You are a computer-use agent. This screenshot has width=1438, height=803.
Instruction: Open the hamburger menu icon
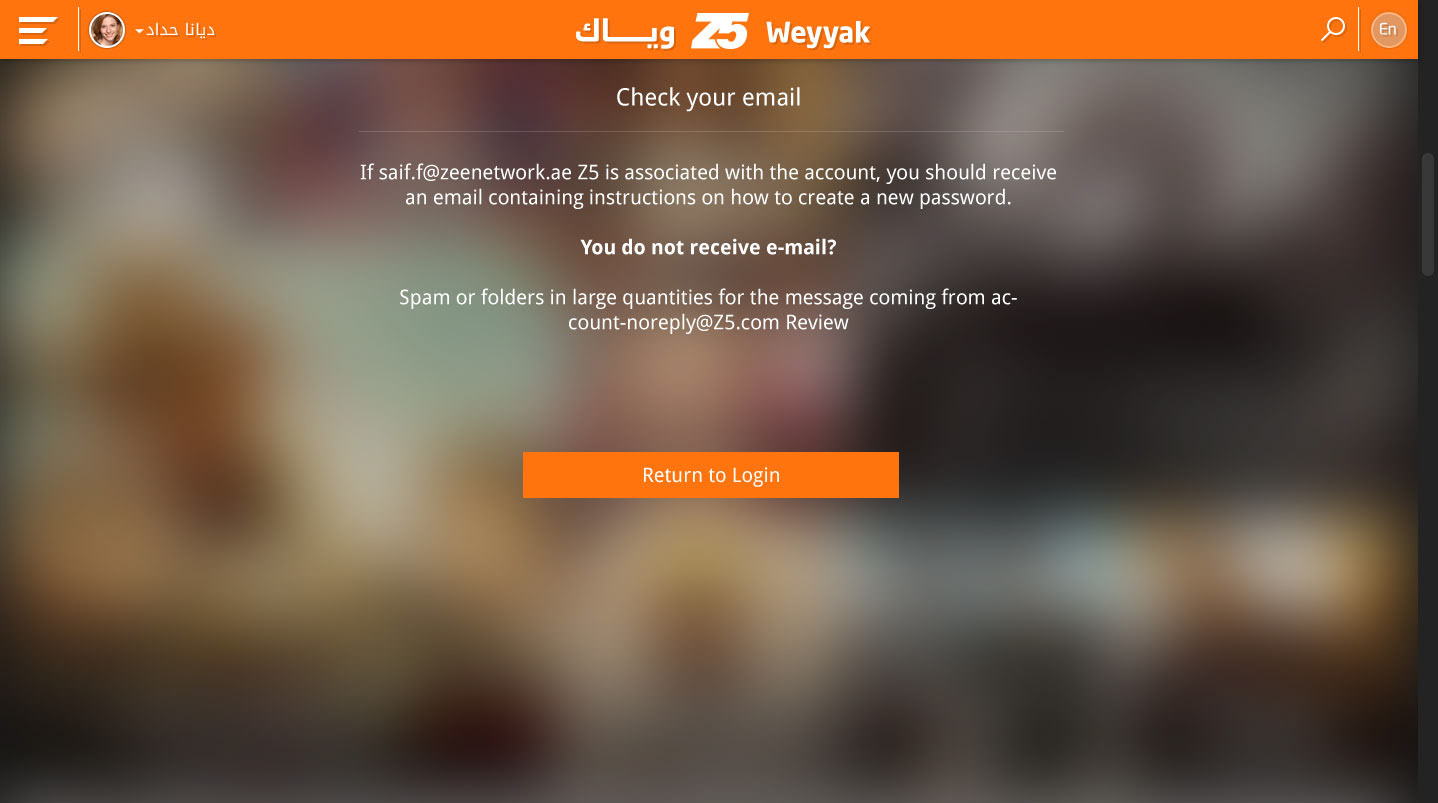[x=38, y=30]
